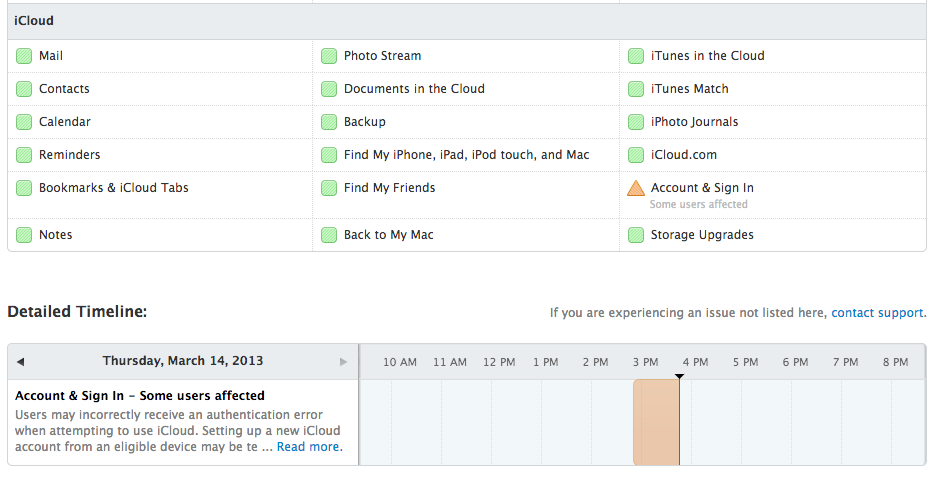Click the Bookmarks & iCloud Tabs status icon
The width and height of the screenshot is (952, 487).
coord(24,188)
